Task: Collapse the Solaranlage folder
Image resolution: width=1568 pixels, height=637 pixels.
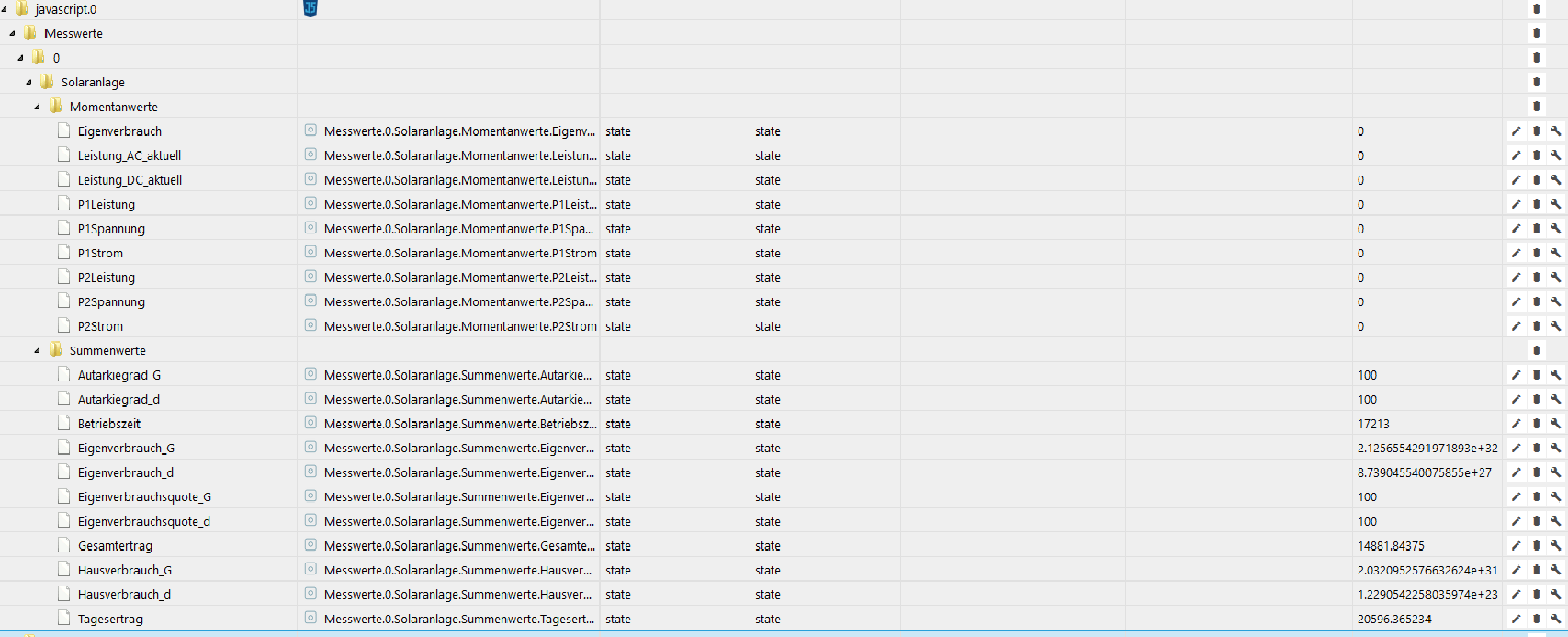Action: [28, 82]
